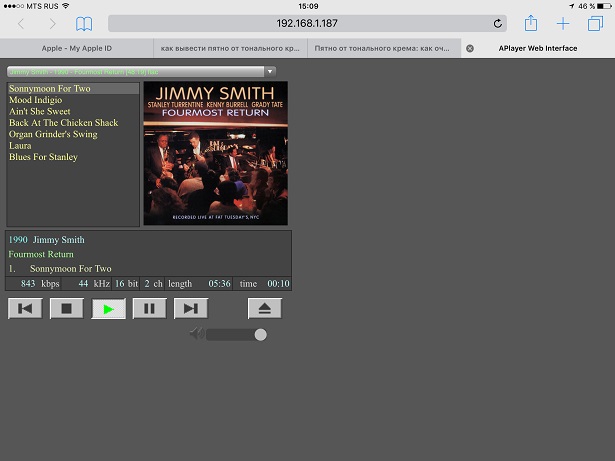This screenshot has width=615, height=461.
Task: Open a new Safari tab
Action: click(563, 24)
